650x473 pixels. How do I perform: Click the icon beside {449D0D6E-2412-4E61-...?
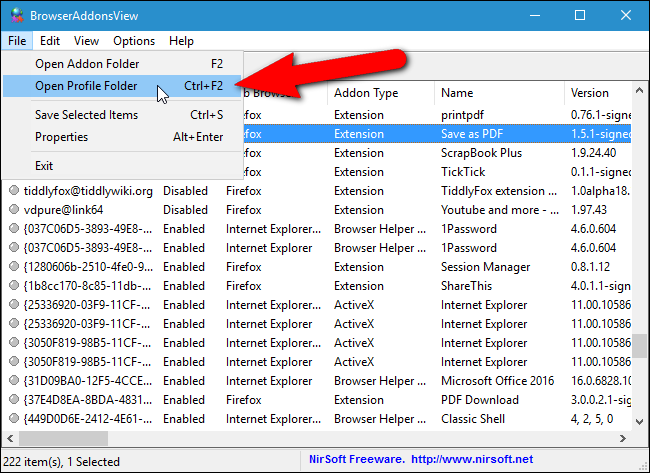coord(14,418)
